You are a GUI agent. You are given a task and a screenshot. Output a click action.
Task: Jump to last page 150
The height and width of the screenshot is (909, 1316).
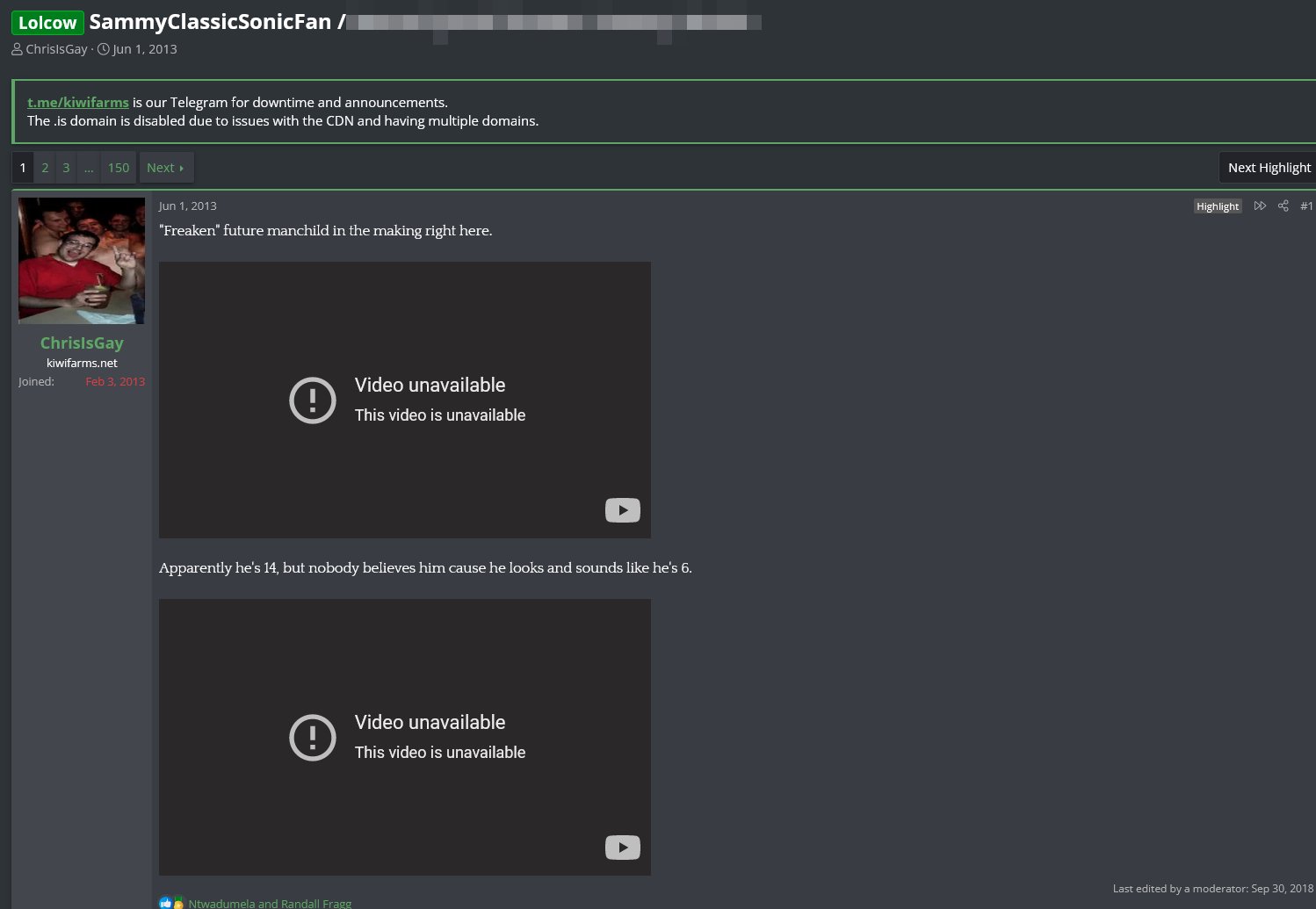point(119,168)
